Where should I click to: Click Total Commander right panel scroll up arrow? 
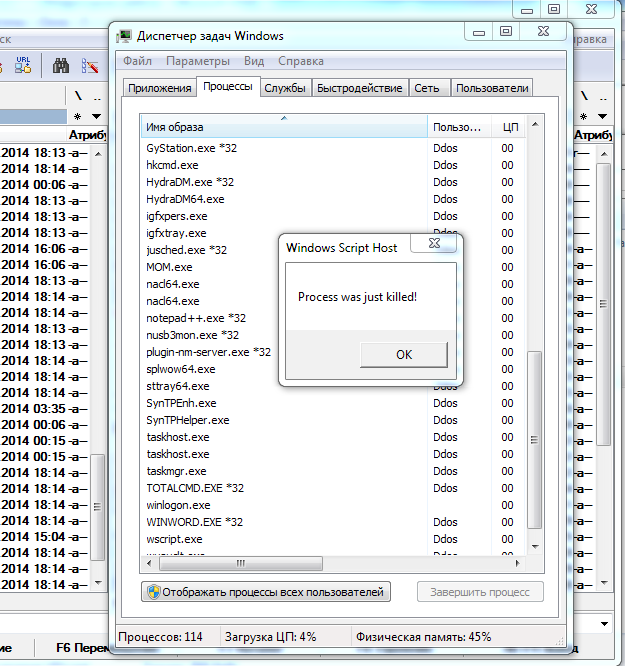click(604, 153)
